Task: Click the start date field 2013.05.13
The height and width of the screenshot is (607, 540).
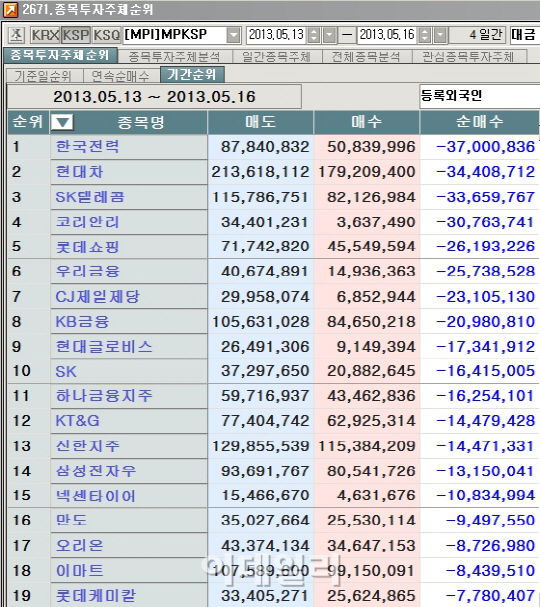Action: coord(276,35)
